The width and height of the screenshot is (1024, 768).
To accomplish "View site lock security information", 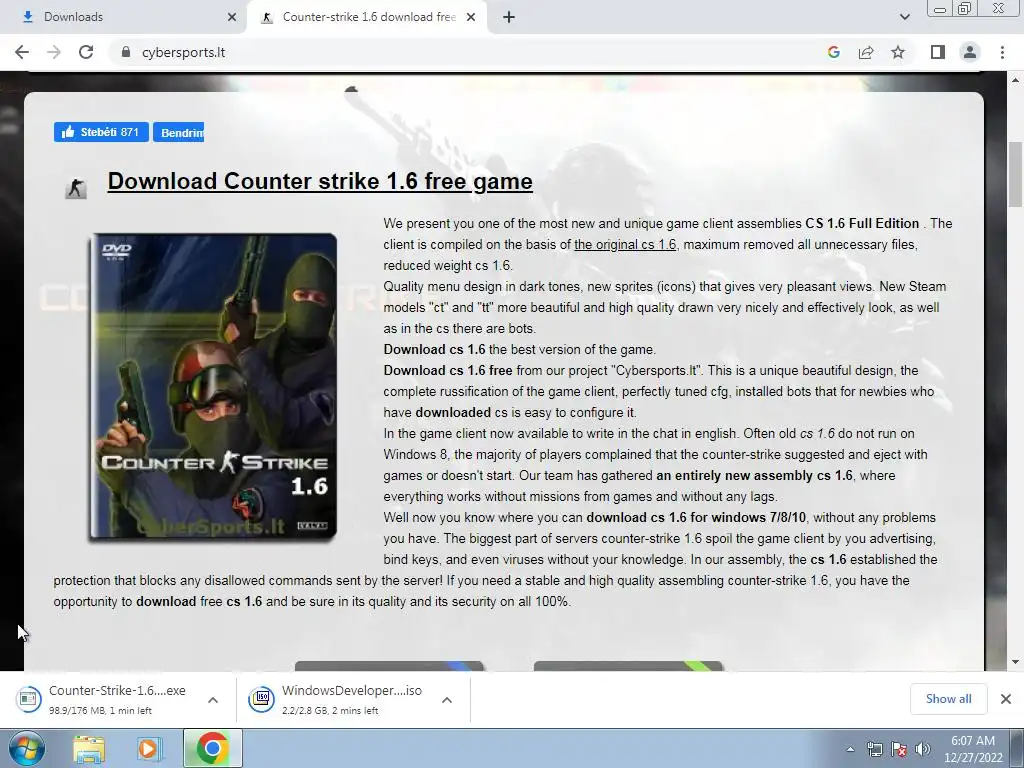I will [126, 52].
